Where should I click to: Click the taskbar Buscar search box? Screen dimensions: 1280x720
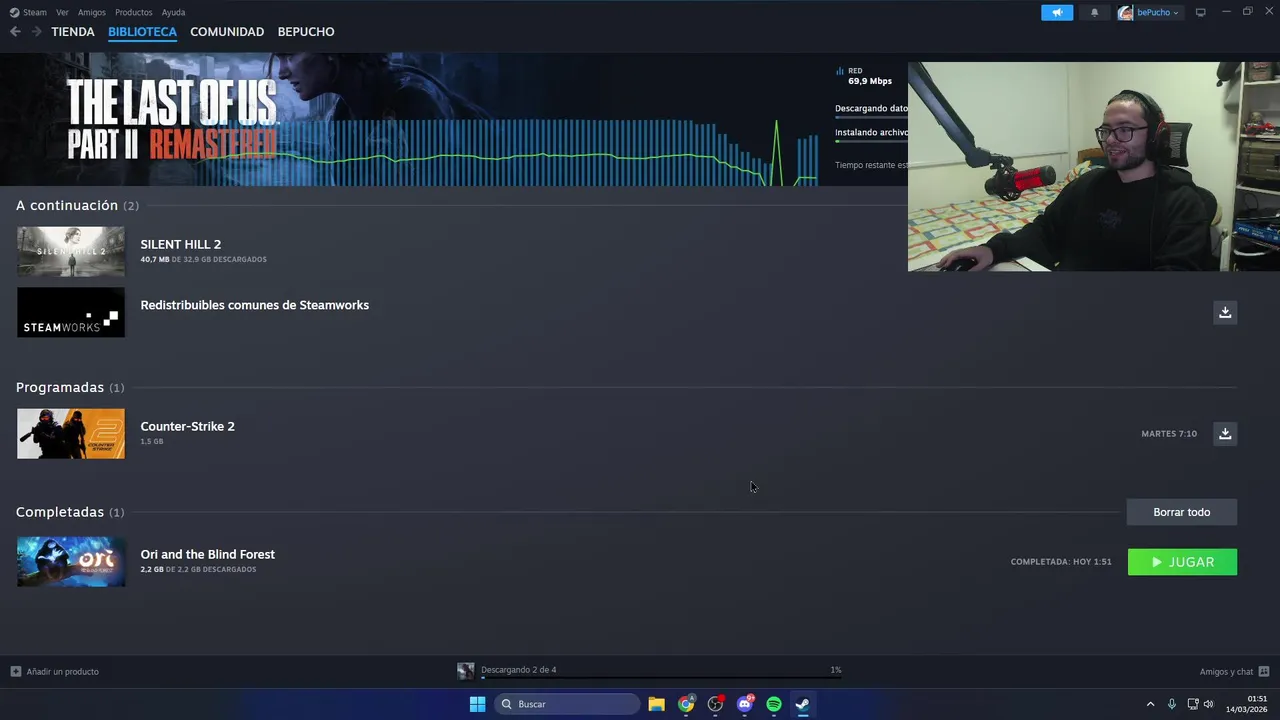(x=567, y=704)
